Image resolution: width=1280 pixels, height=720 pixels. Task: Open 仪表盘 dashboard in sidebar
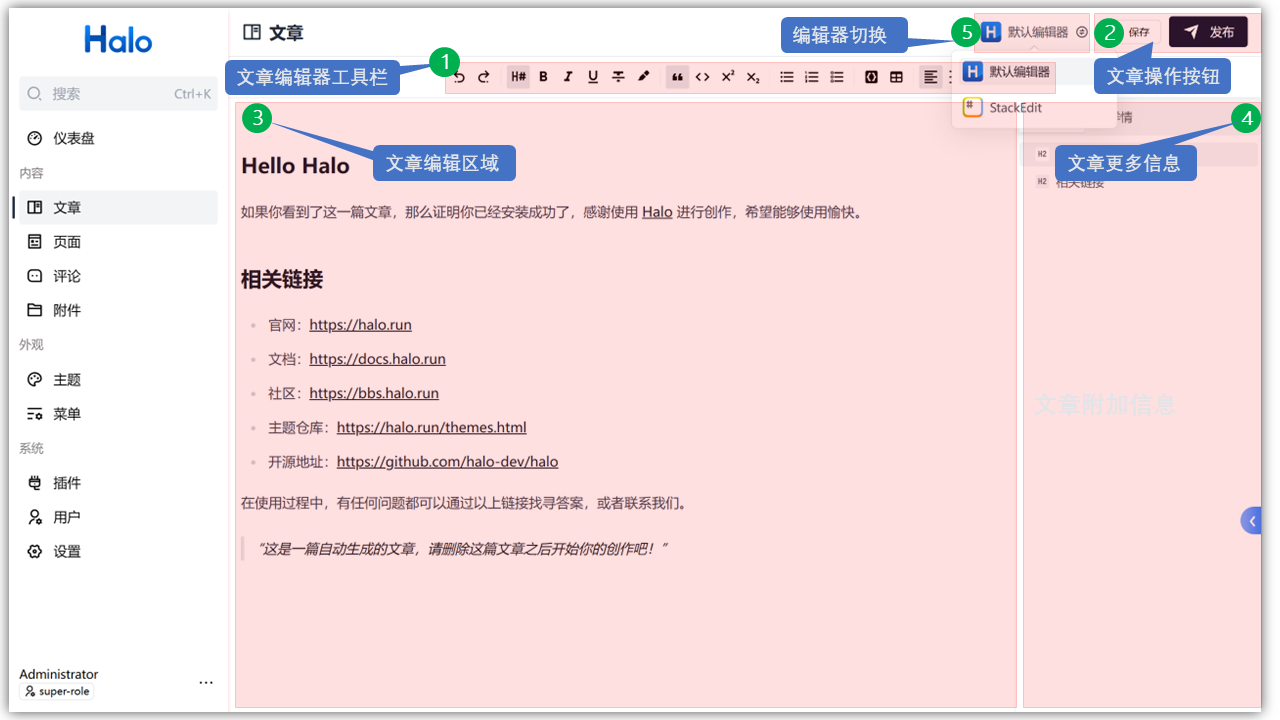(118, 139)
